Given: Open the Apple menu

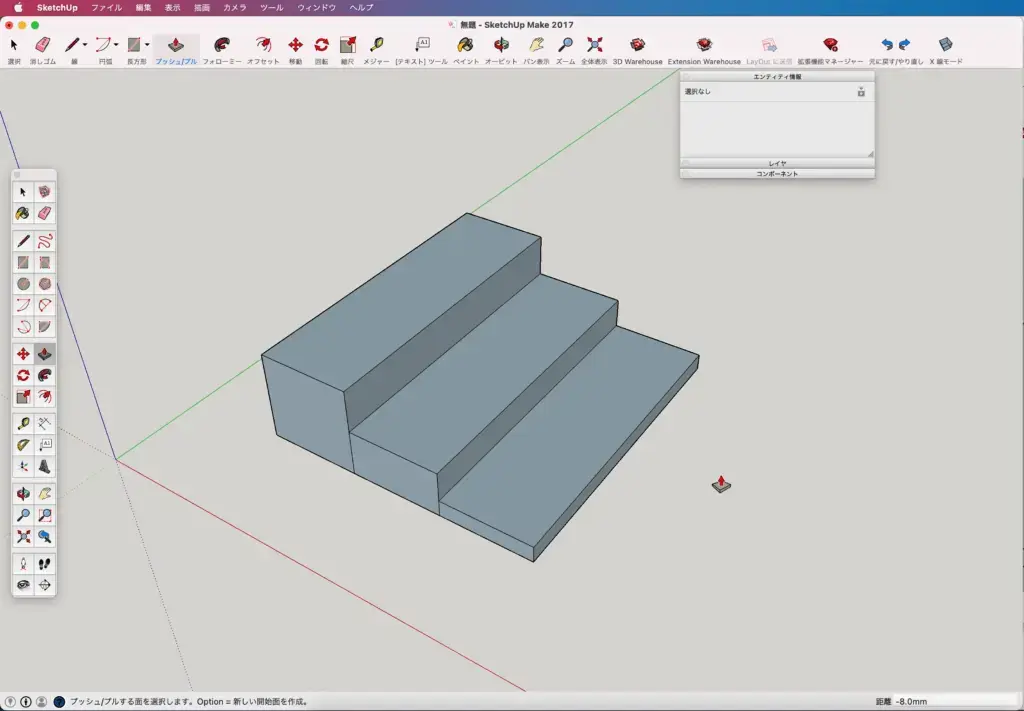Looking at the screenshot, I should coord(18,8).
